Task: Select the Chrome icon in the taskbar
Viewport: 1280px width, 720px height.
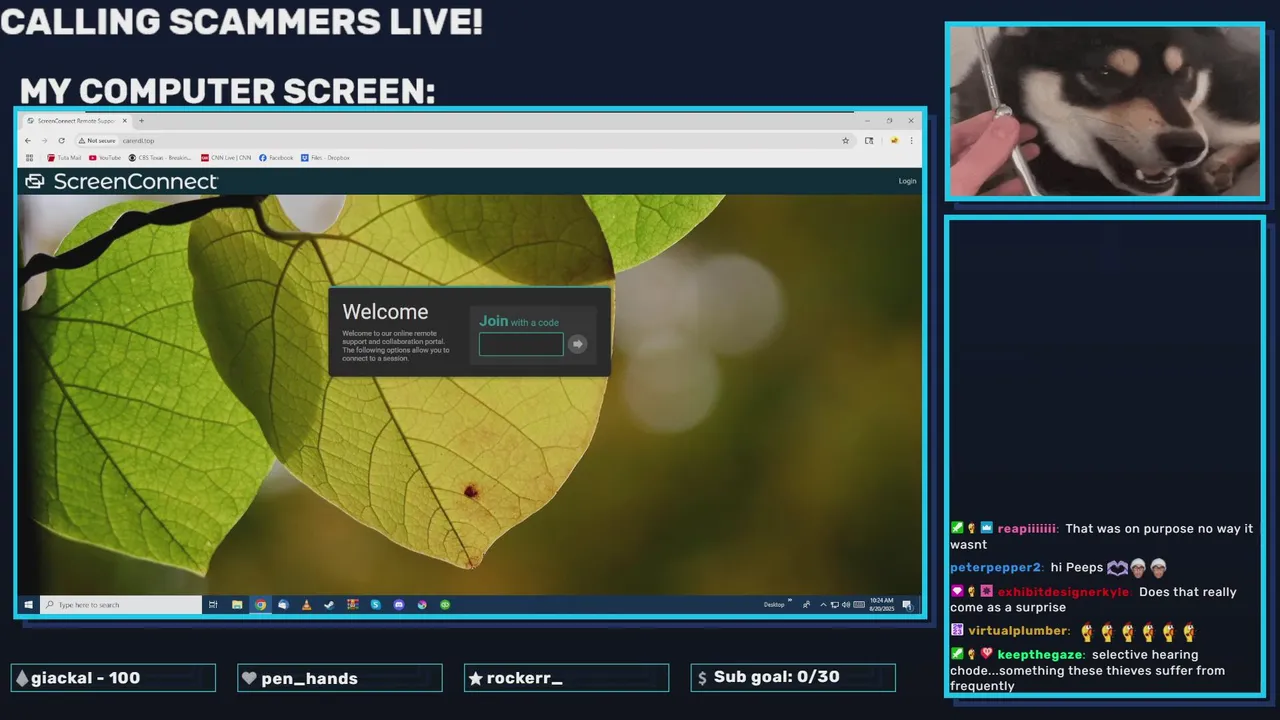Action: pyautogui.click(x=260, y=605)
